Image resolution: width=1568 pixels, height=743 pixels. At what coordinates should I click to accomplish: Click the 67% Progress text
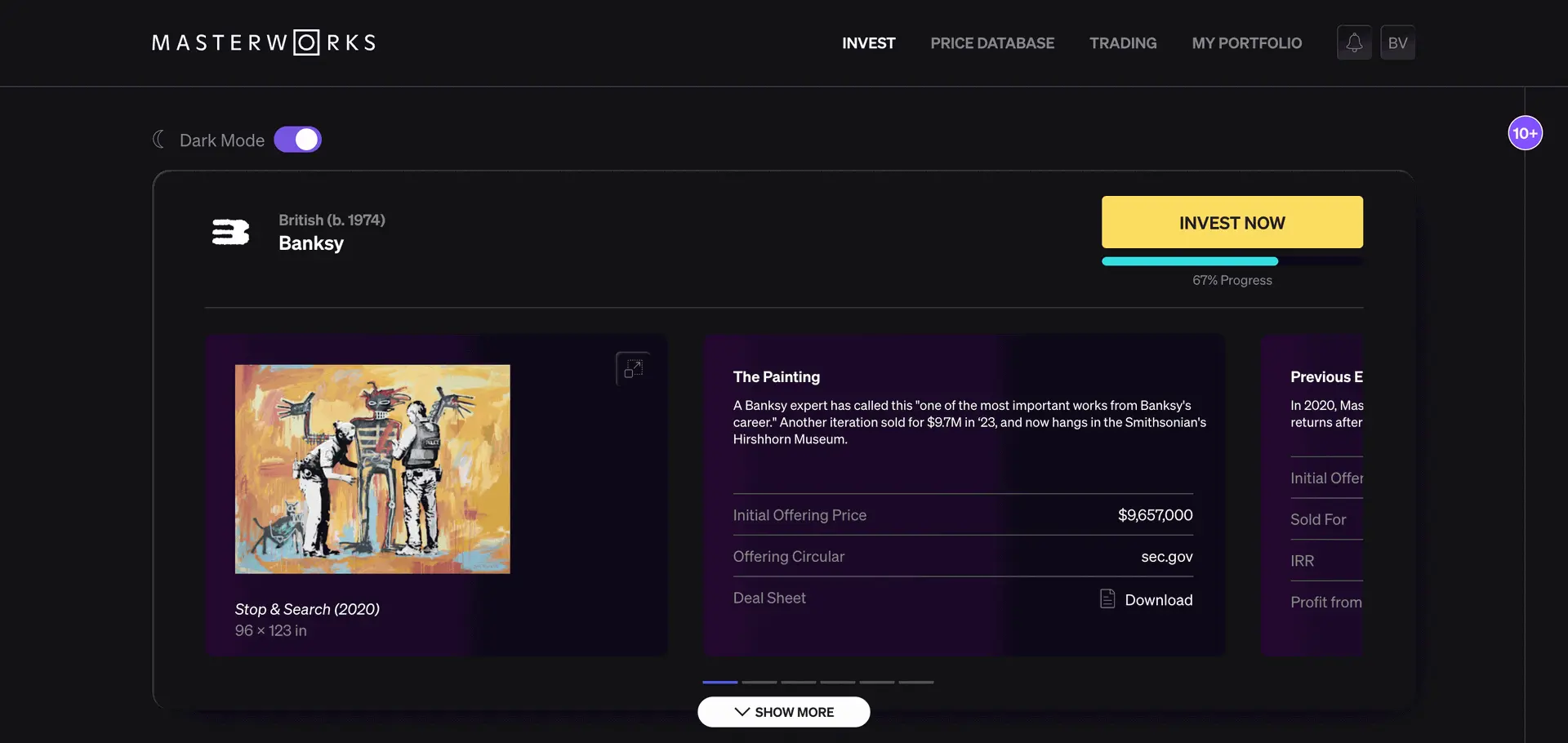click(x=1232, y=280)
